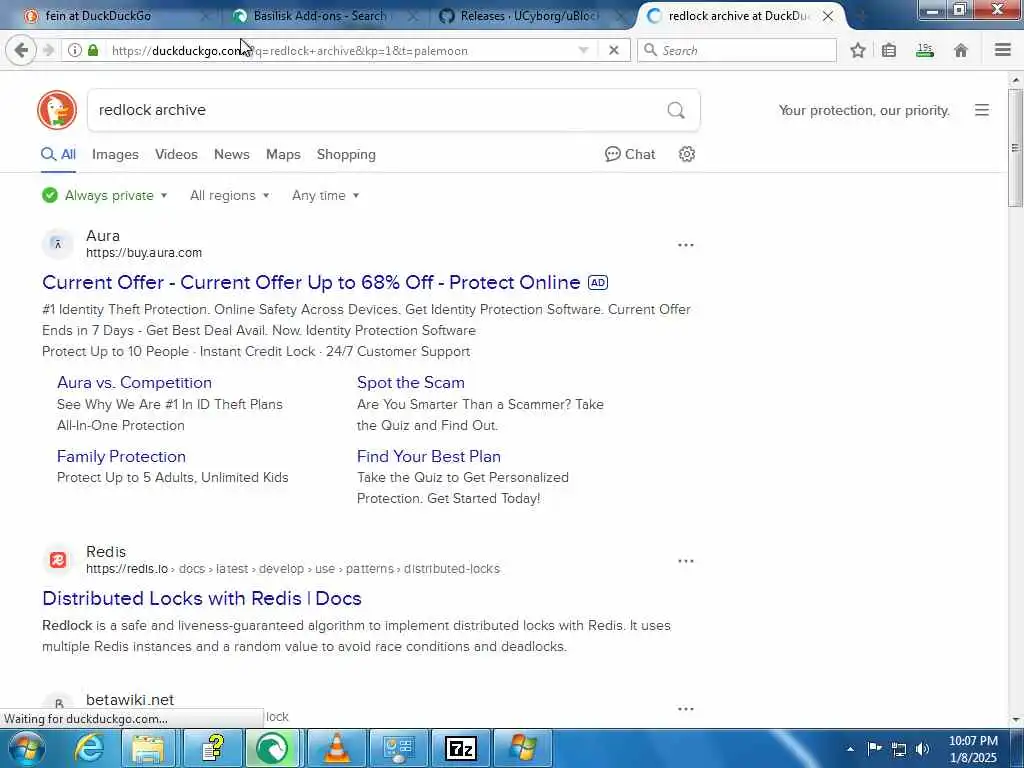This screenshot has width=1024, height=768.
Task: Switch to Basilisk Add-ons Search tab
Action: (319, 16)
